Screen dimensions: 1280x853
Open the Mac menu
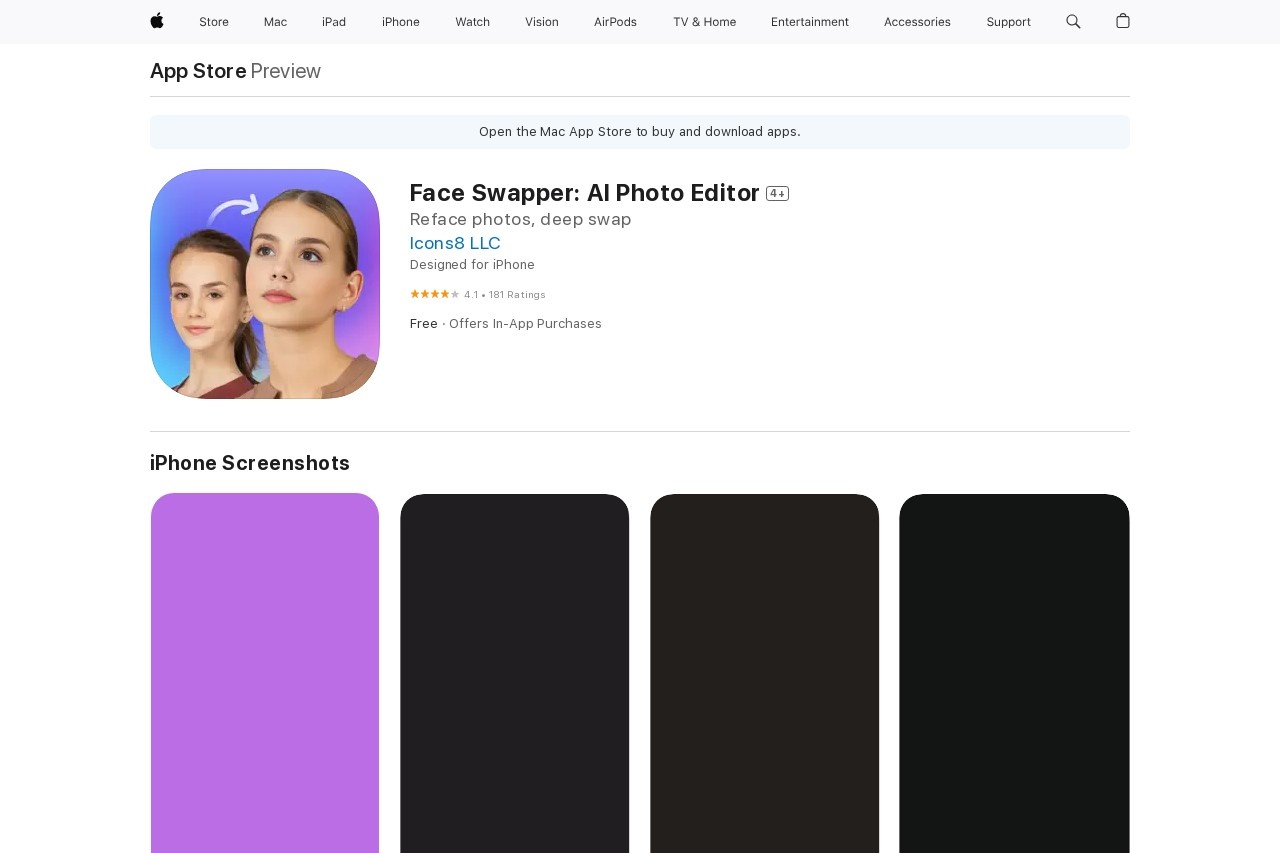pos(275,22)
